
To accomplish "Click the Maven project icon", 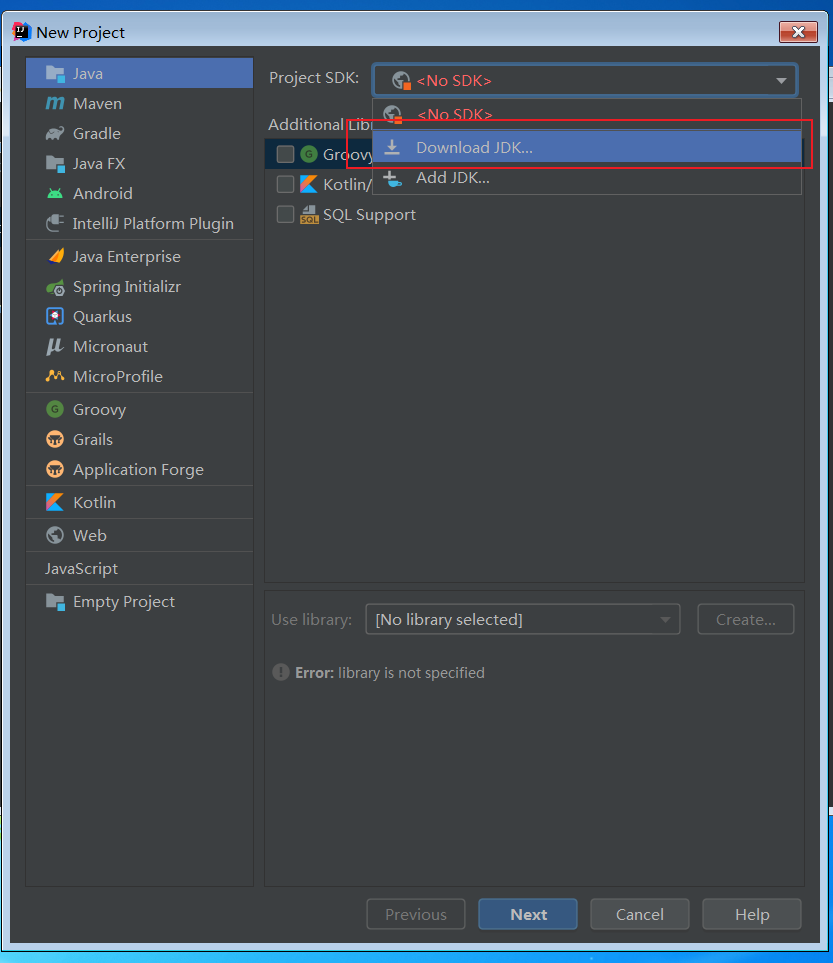I will coord(55,104).
